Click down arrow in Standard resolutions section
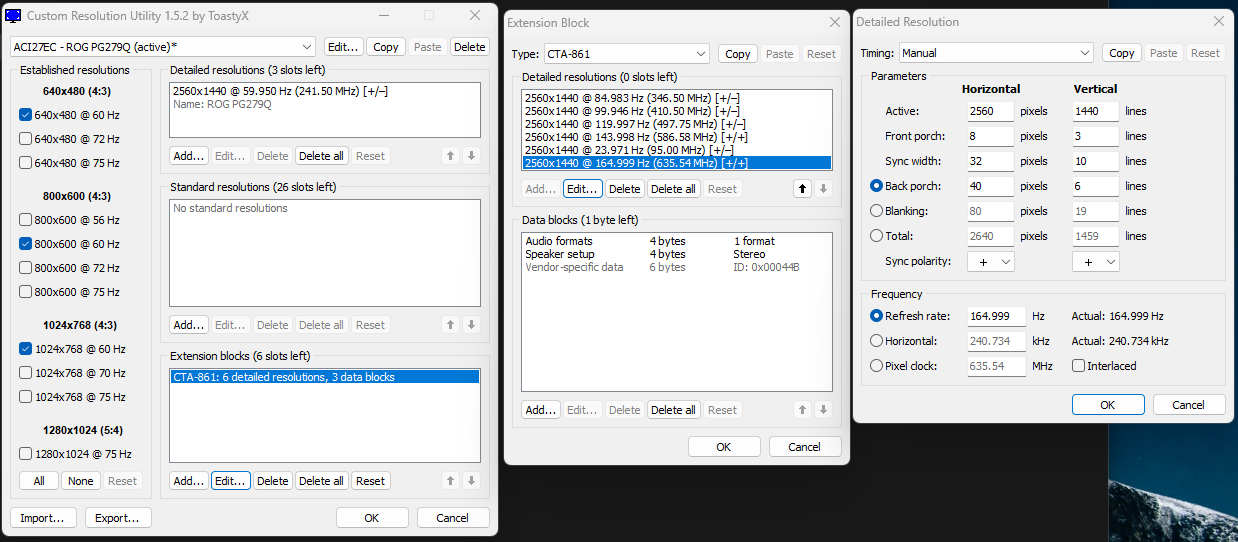 coord(472,325)
